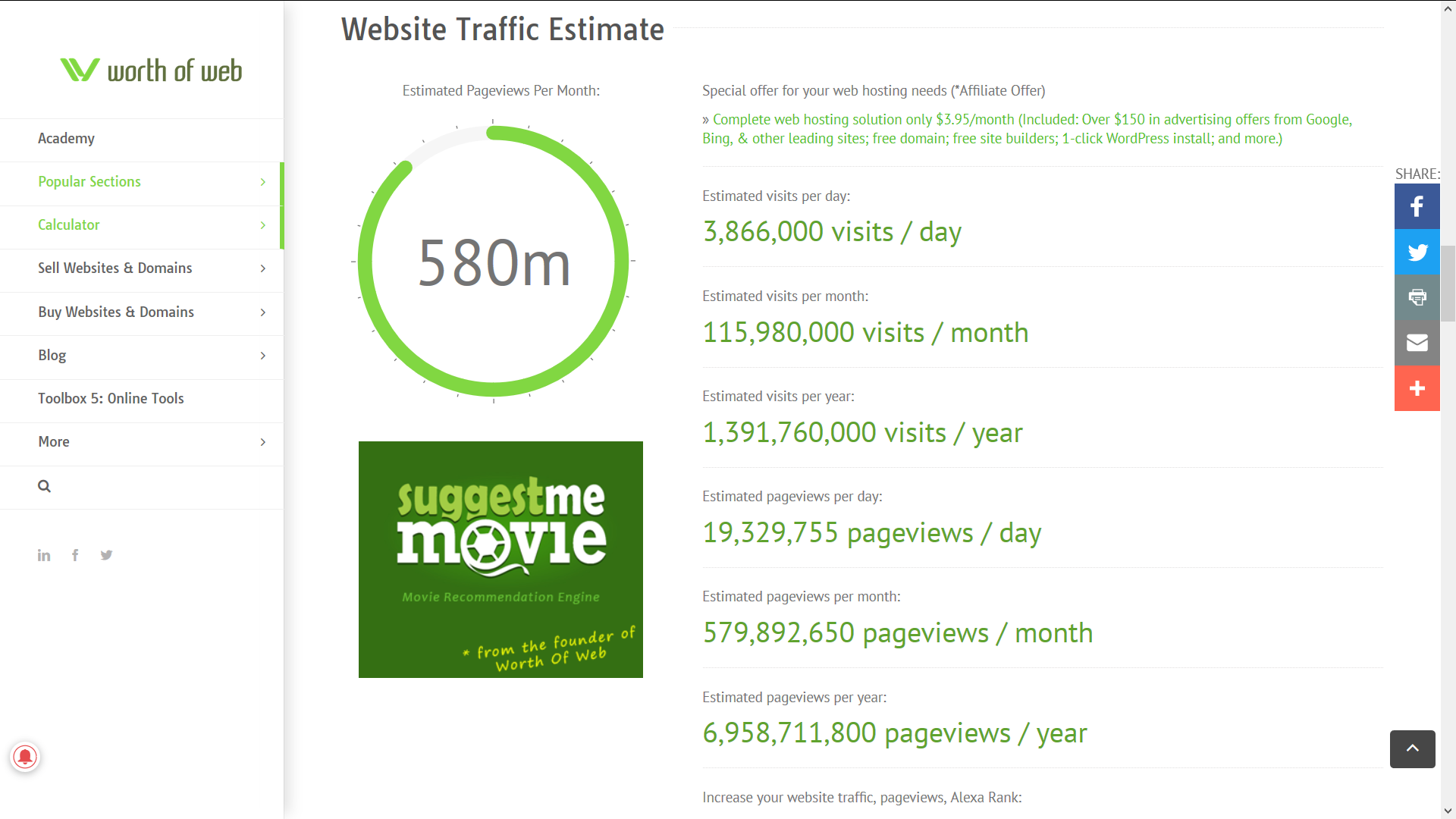
Task: Expand Buy Websites & Domains chevron
Action: click(x=262, y=312)
